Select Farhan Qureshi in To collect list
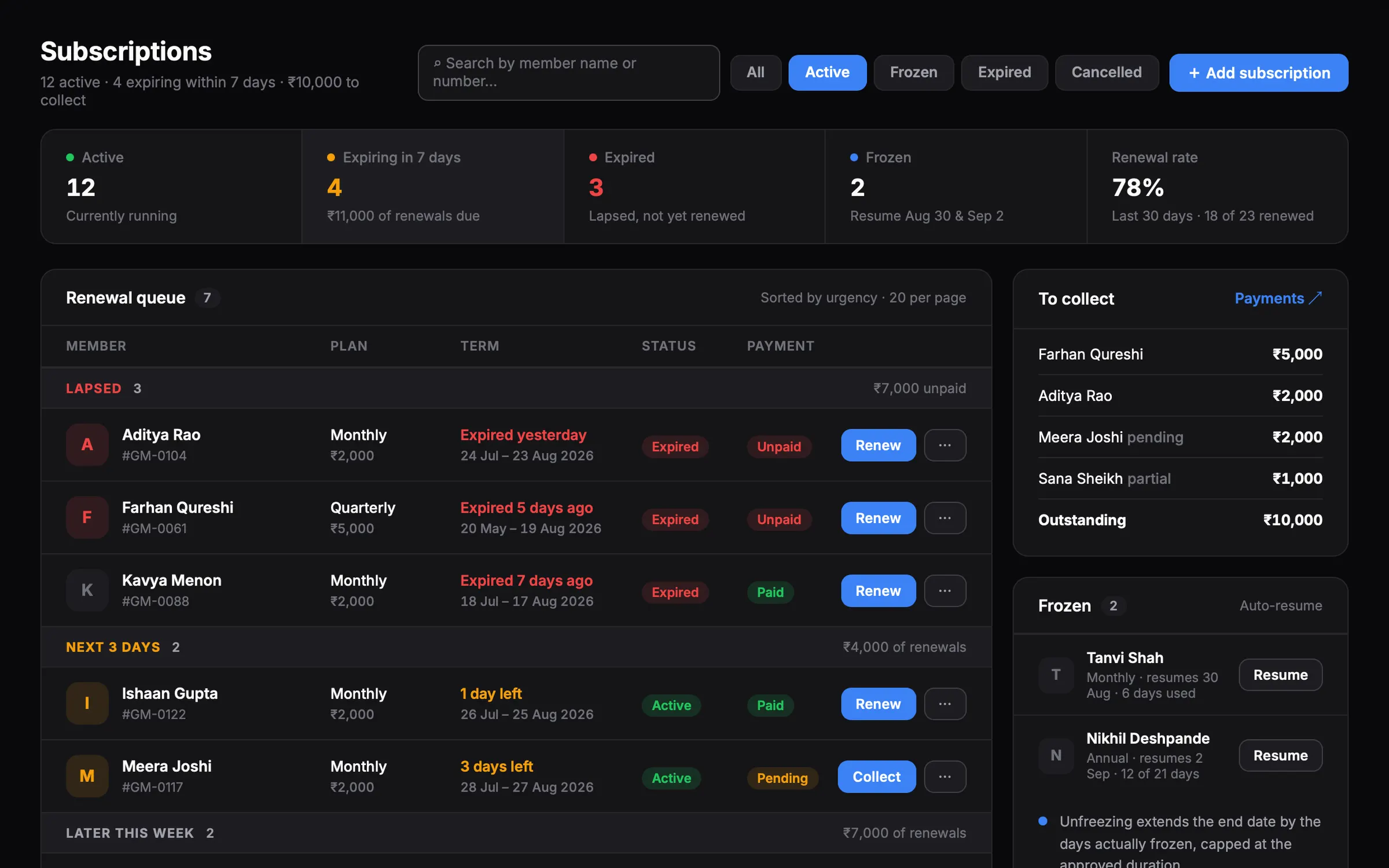The image size is (1389, 868). (1180, 354)
